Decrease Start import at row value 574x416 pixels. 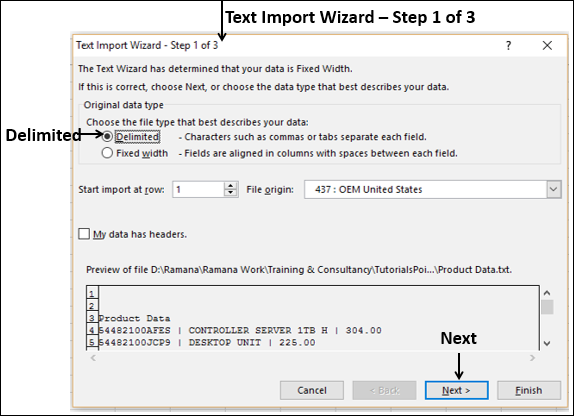pos(231,193)
